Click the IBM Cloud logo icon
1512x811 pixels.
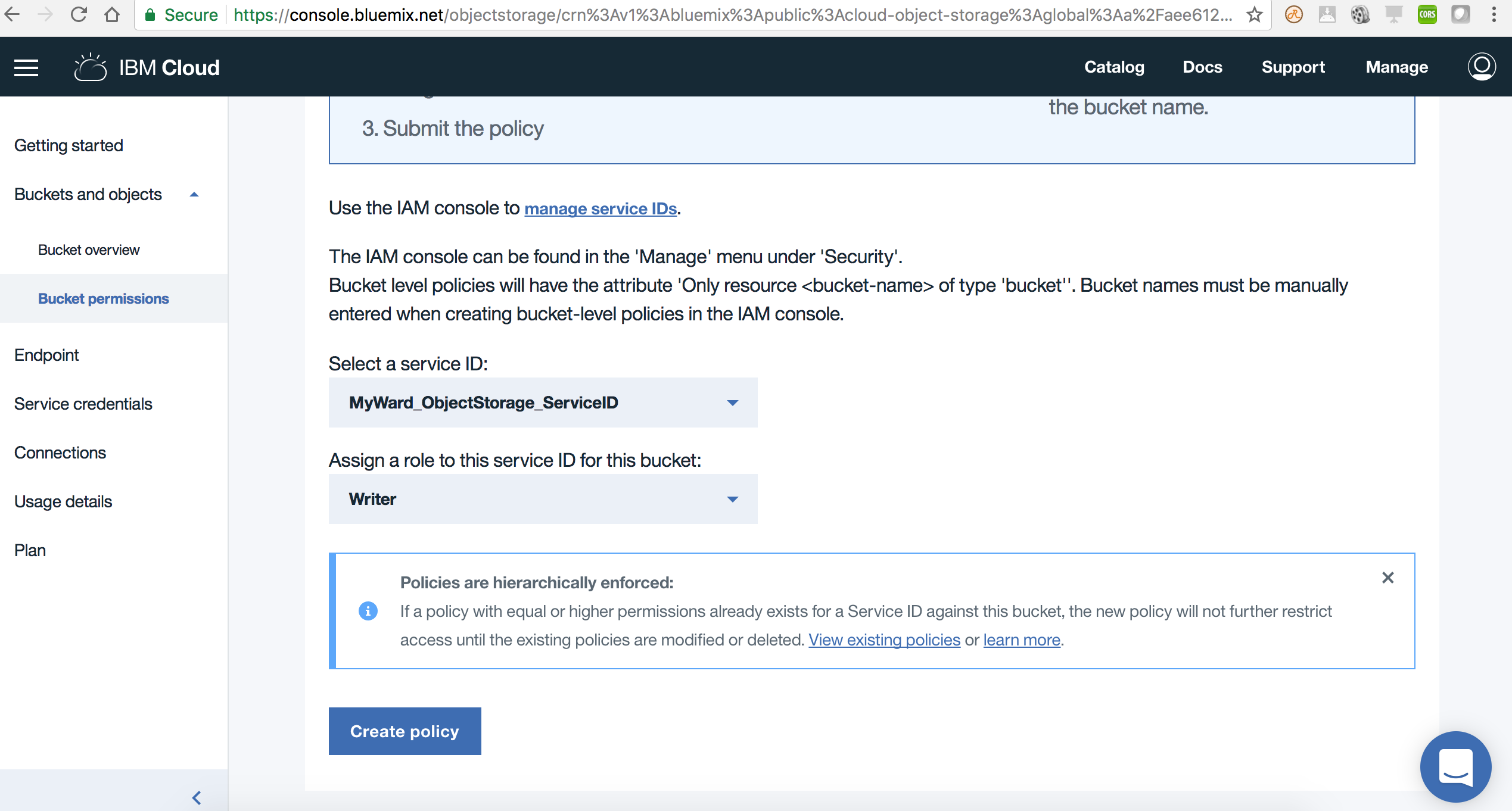coord(91,67)
